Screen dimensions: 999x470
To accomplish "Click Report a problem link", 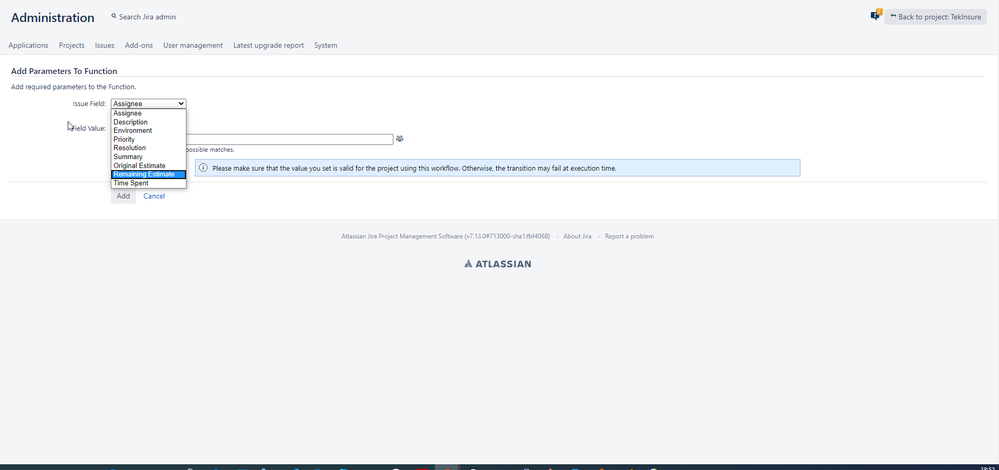I will 629,236.
